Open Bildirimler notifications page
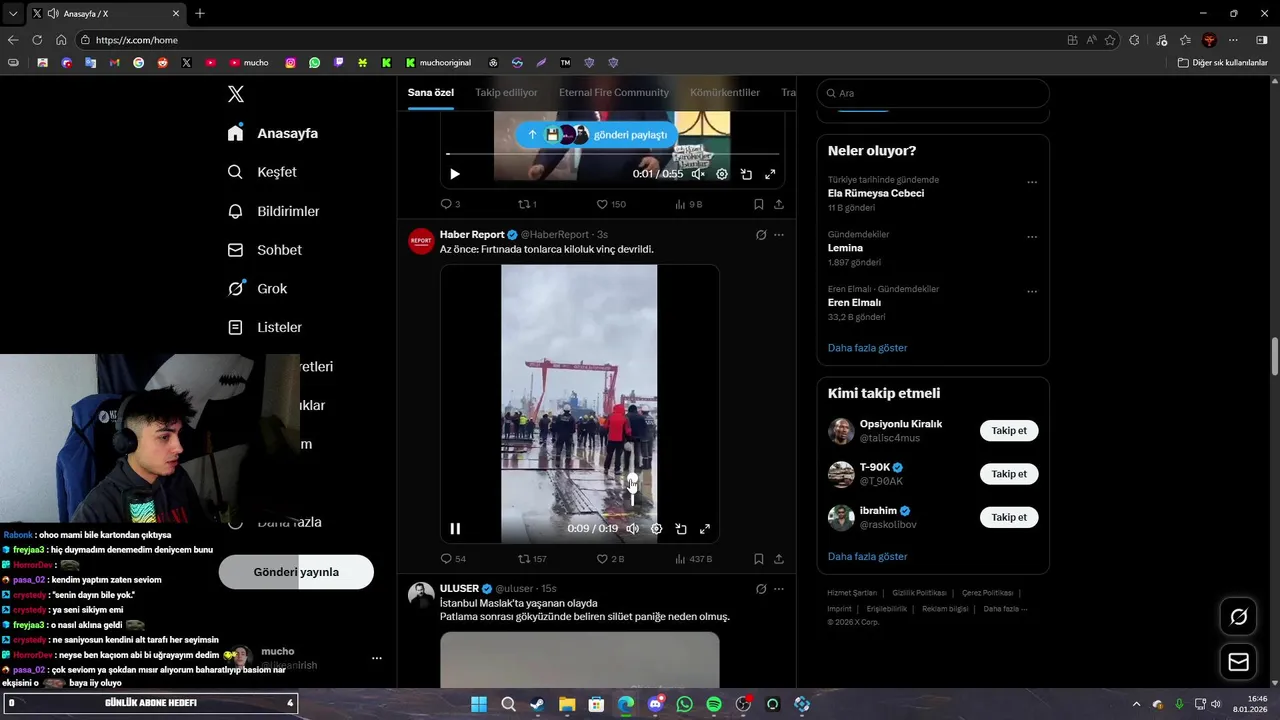 click(273, 211)
